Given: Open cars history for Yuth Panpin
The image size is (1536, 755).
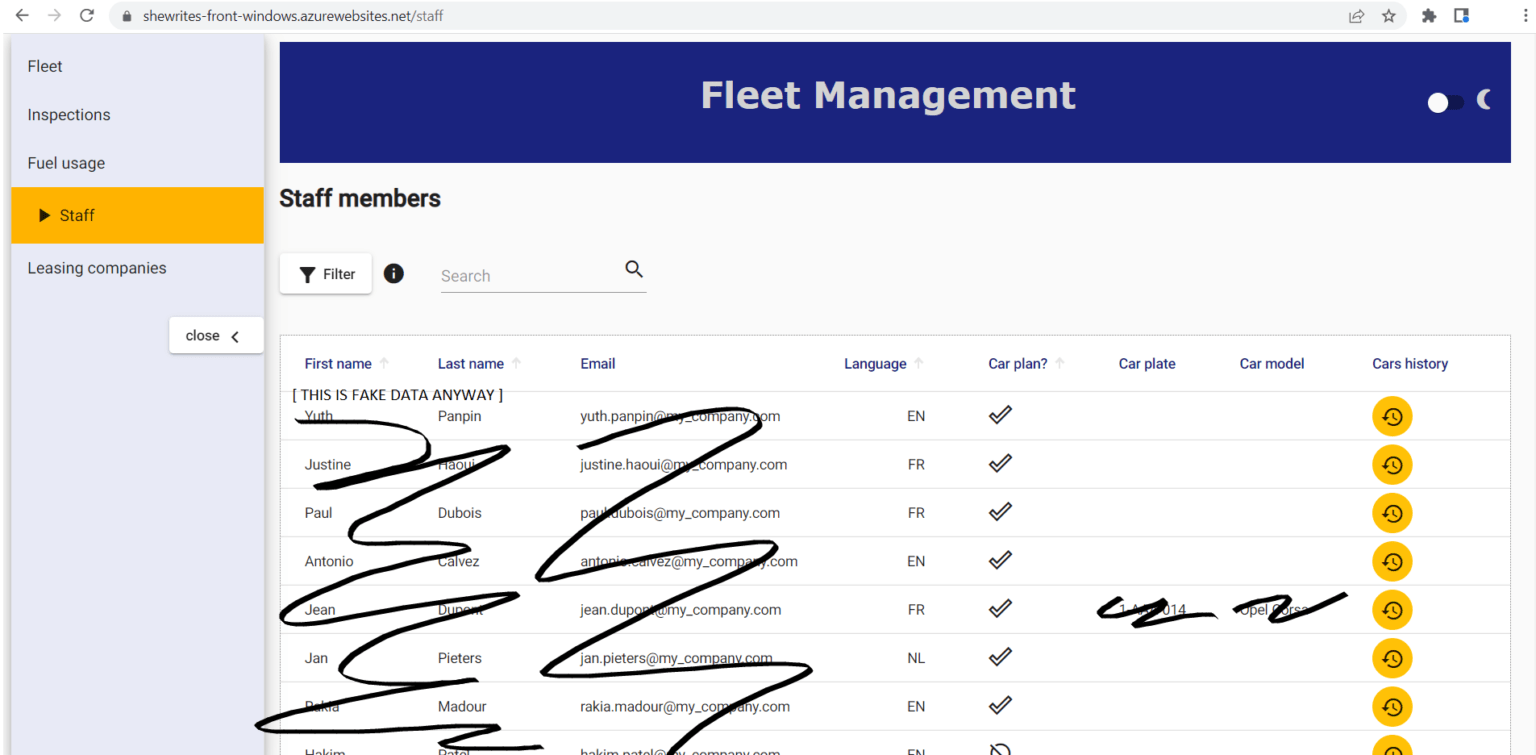Looking at the screenshot, I should [1392, 416].
